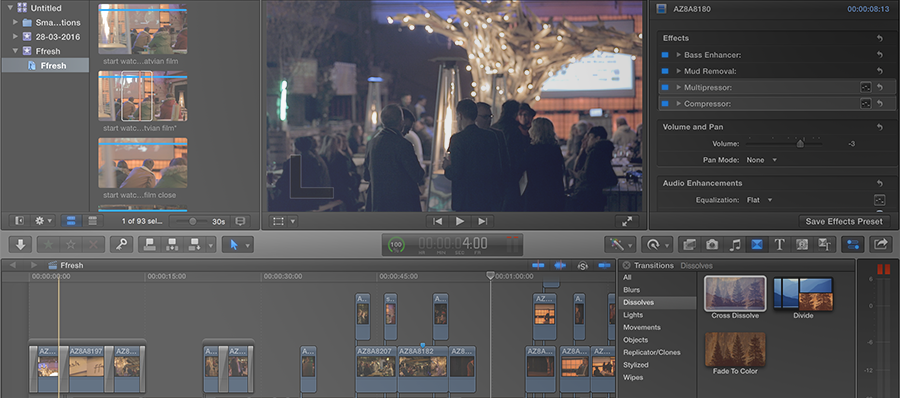The height and width of the screenshot is (398, 900).
Task: Open the Titles browser icon
Action: (779, 245)
